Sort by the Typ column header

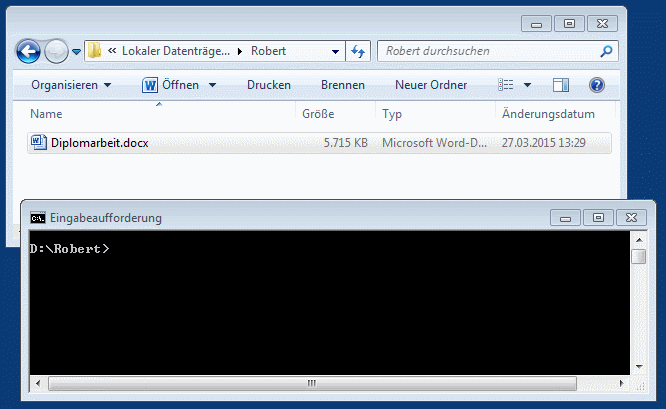click(392, 114)
